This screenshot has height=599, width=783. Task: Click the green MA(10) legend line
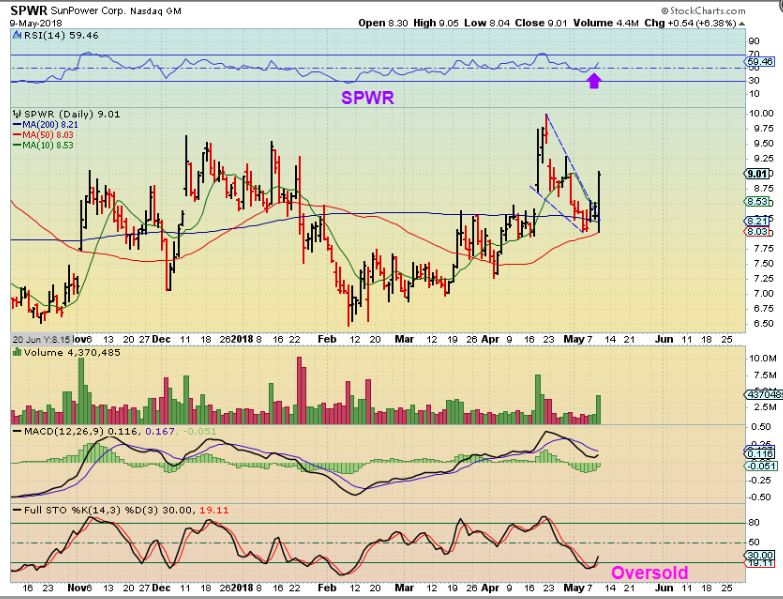click(18, 145)
